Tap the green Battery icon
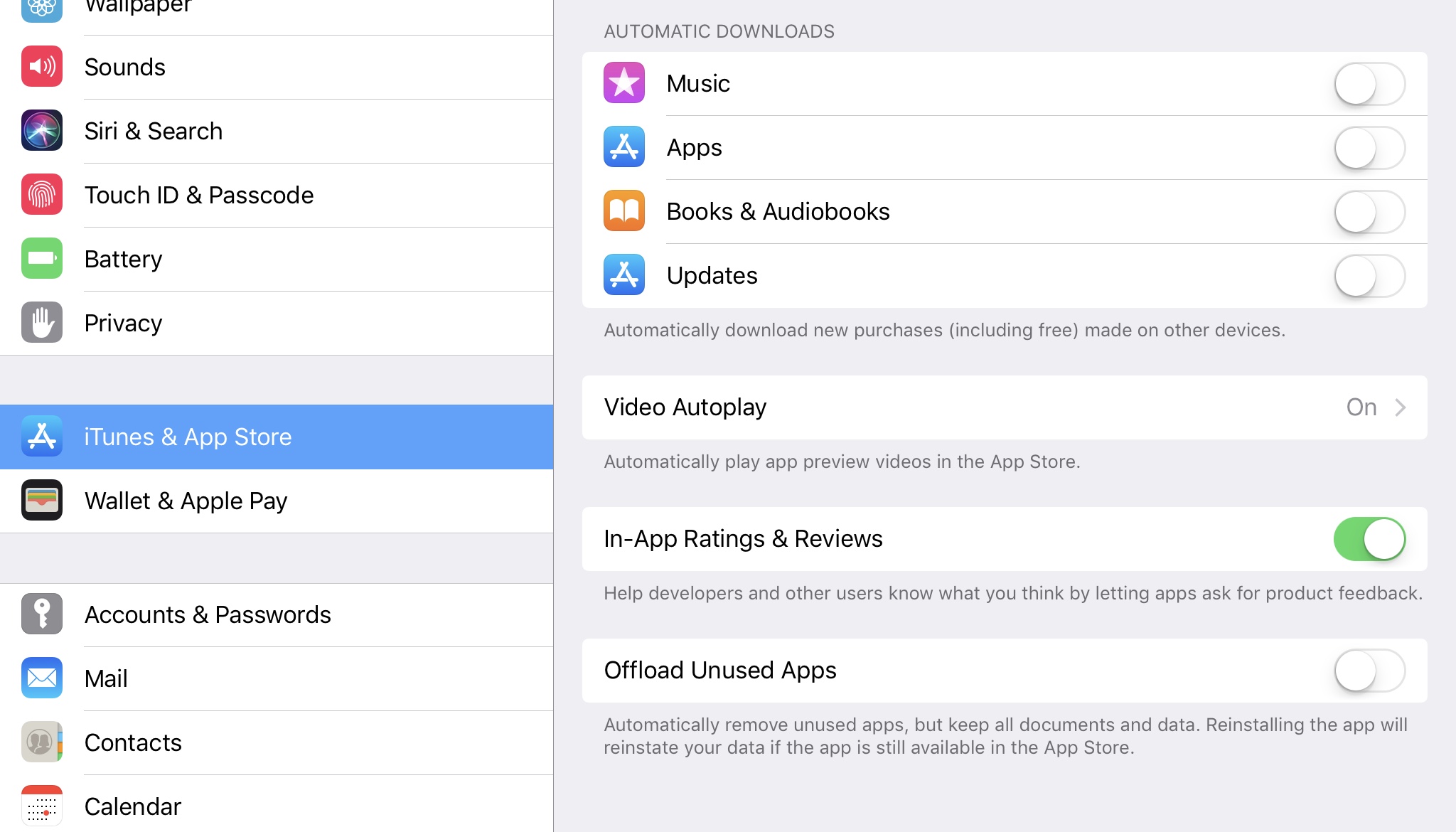This screenshot has height=832, width=1456. [42, 259]
